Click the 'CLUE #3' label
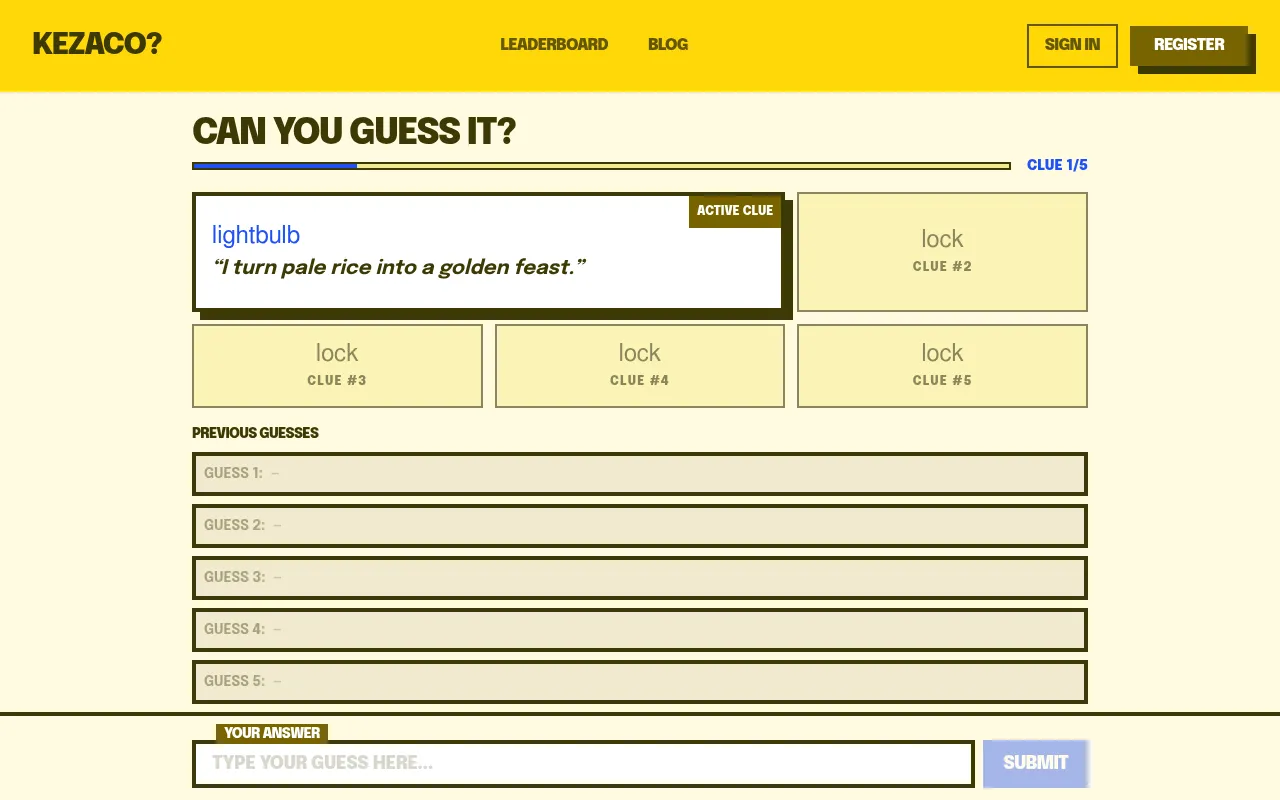The width and height of the screenshot is (1280, 800). pyautogui.click(x=337, y=380)
